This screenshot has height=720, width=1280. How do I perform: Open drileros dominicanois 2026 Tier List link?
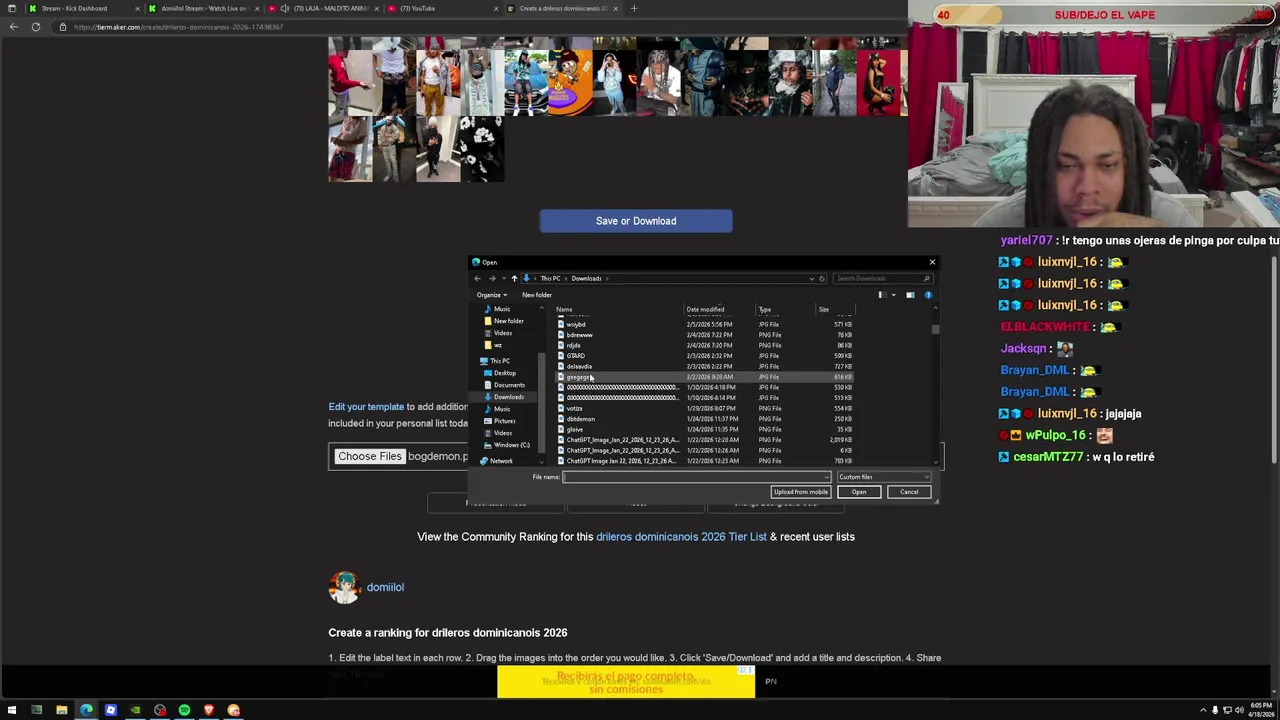(681, 537)
